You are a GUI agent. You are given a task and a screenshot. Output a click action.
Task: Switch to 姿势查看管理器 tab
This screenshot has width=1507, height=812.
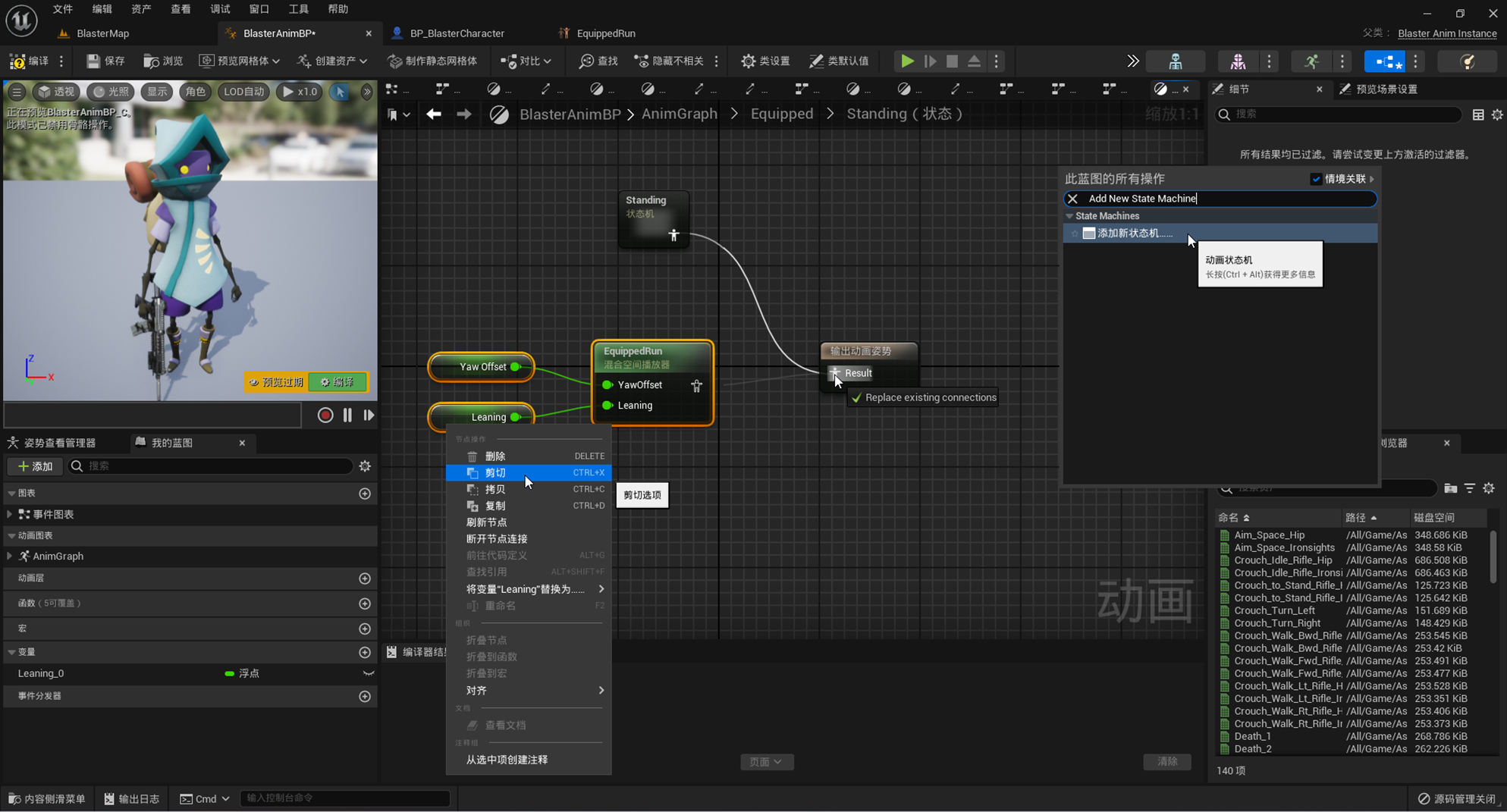[60, 443]
